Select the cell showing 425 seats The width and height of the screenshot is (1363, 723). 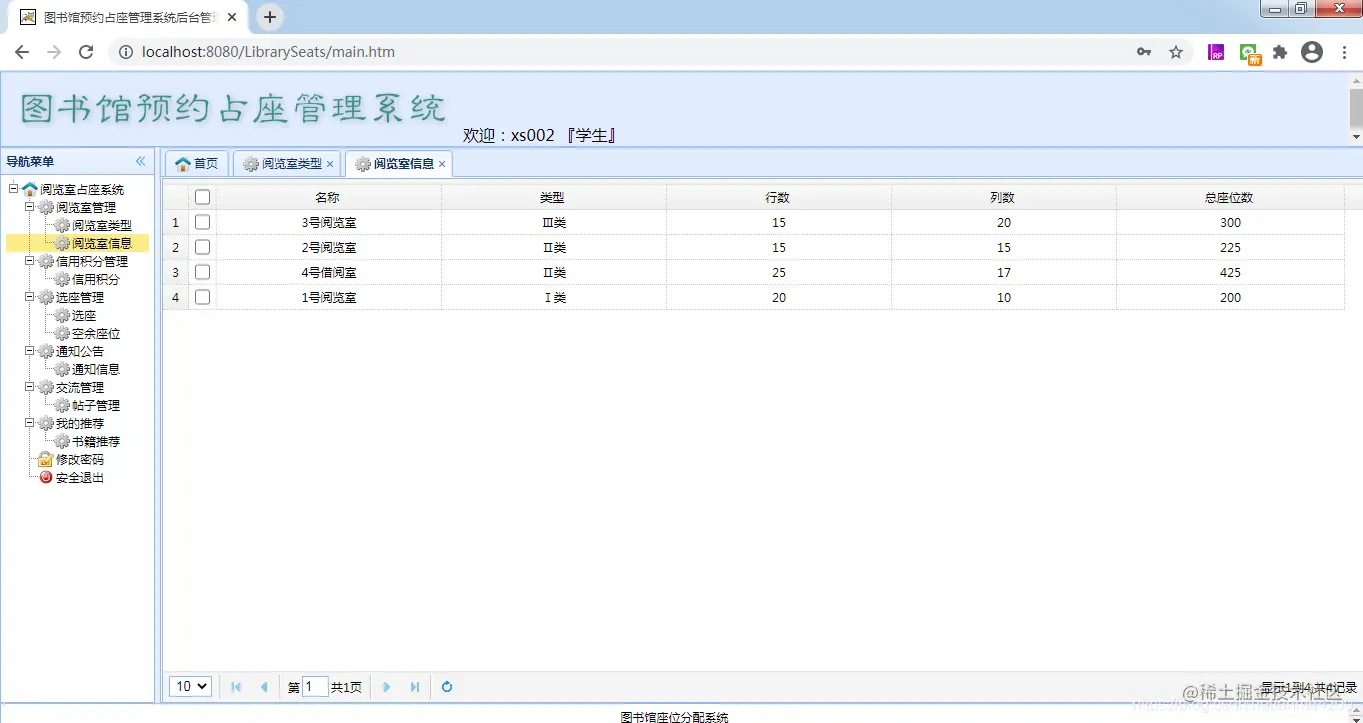[1230, 272]
